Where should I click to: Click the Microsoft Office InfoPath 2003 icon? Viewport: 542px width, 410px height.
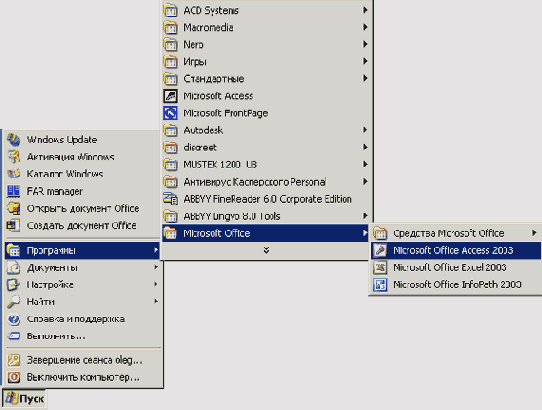[x=380, y=285]
